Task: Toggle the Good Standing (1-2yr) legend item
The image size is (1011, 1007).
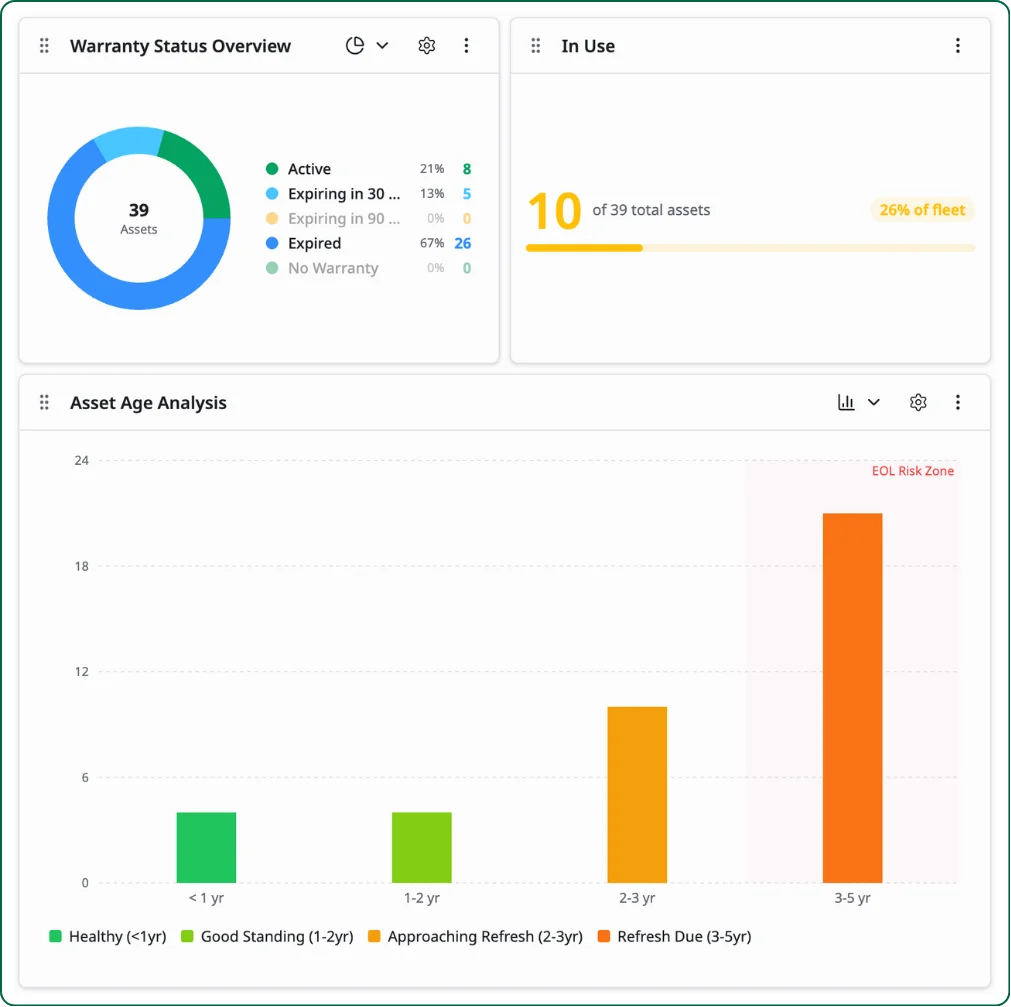Action: tap(268, 936)
